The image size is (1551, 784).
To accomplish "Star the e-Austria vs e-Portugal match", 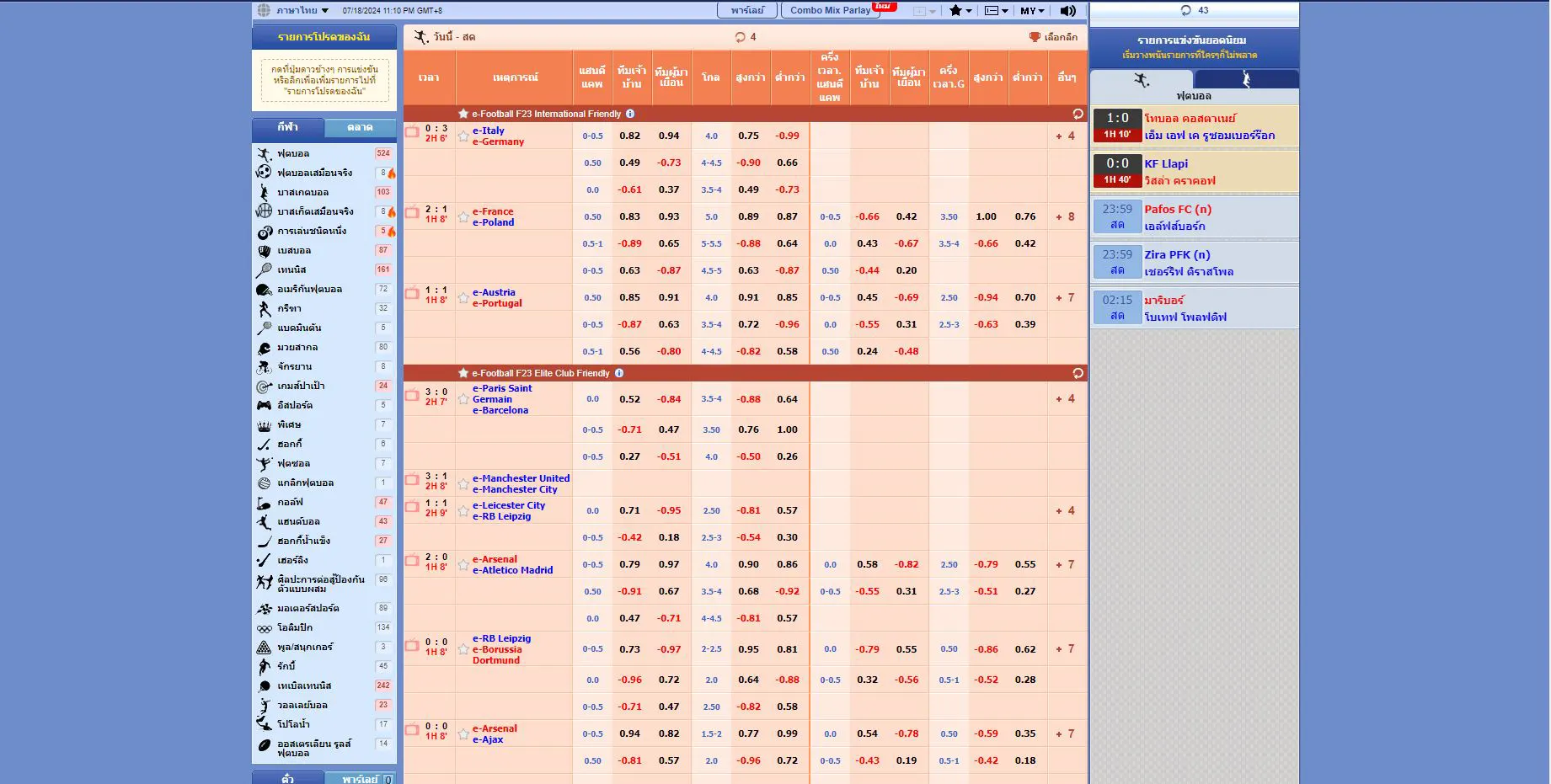I will click(x=463, y=297).
